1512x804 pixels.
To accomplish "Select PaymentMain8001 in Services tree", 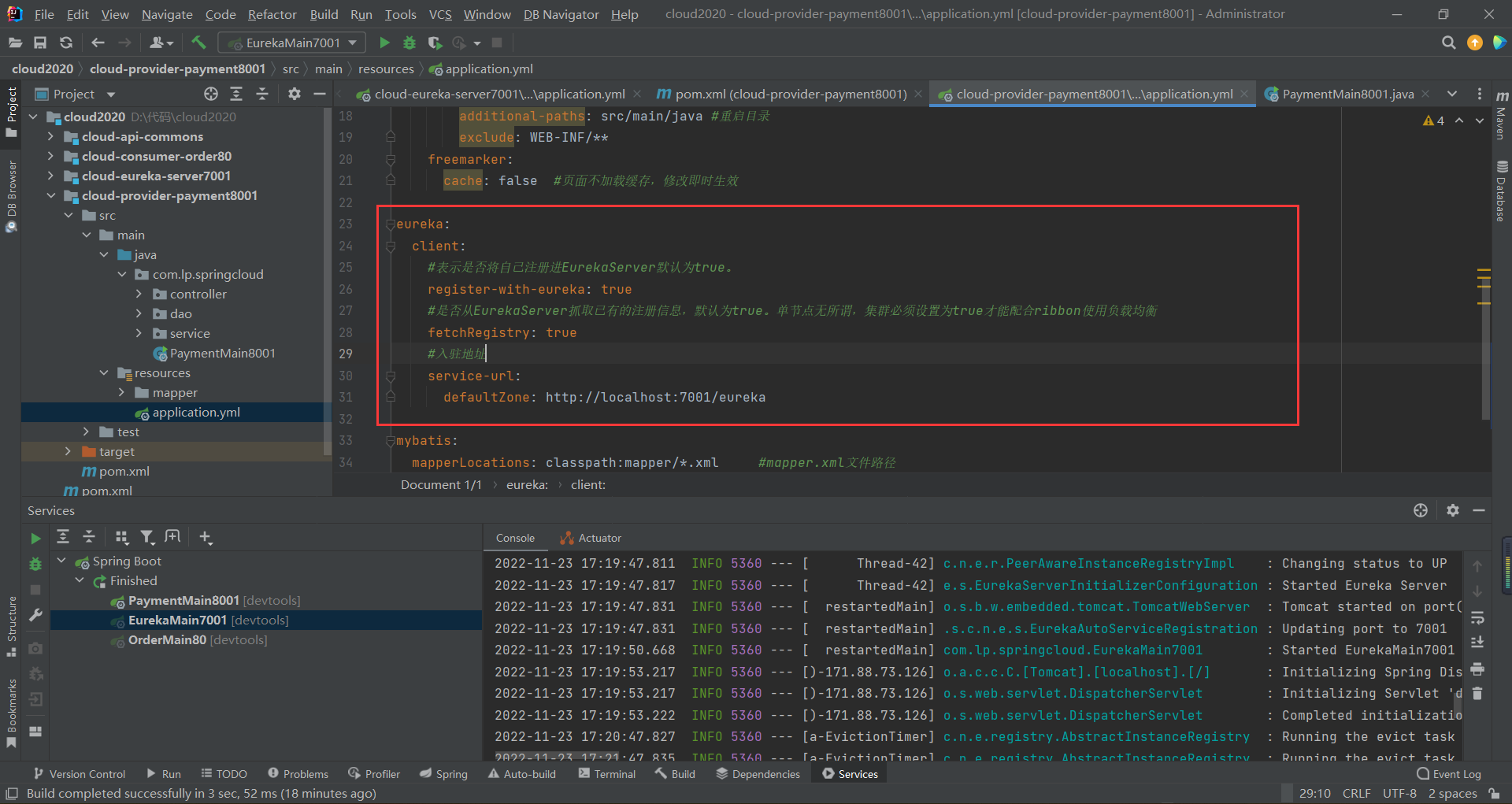I will tap(183, 601).
